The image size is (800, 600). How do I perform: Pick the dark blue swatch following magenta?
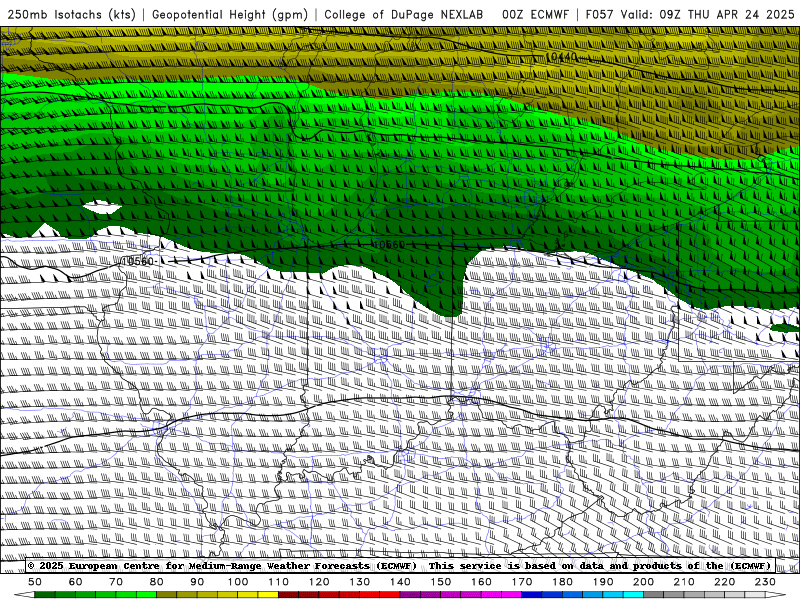532,595
